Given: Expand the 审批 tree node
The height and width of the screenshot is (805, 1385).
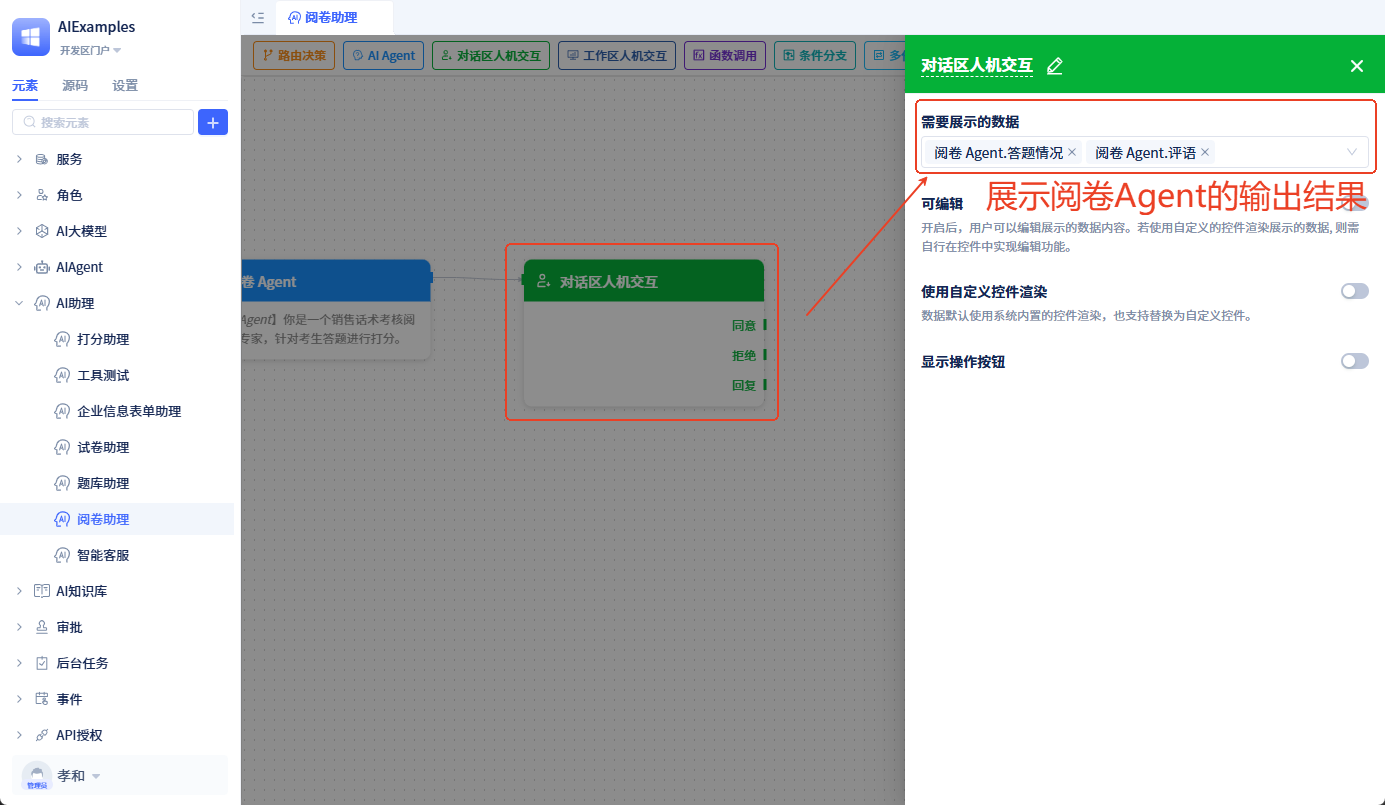Looking at the screenshot, I should [19, 627].
